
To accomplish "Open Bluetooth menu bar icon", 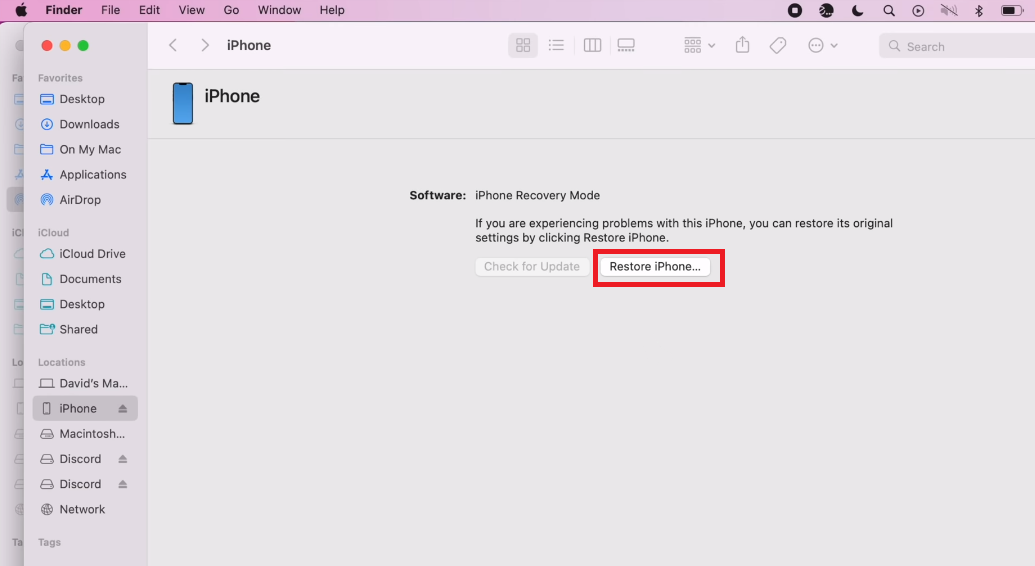I will [x=979, y=10].
